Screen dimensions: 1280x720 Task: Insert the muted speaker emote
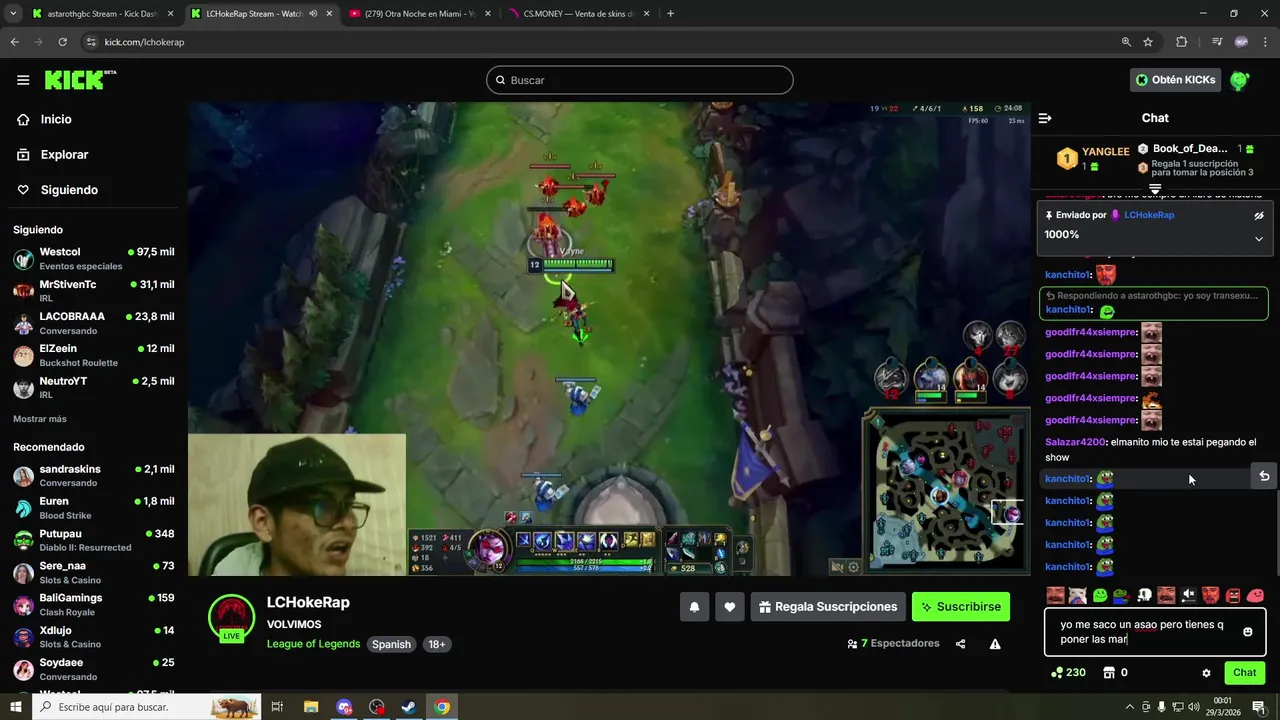coord(1188,596)
